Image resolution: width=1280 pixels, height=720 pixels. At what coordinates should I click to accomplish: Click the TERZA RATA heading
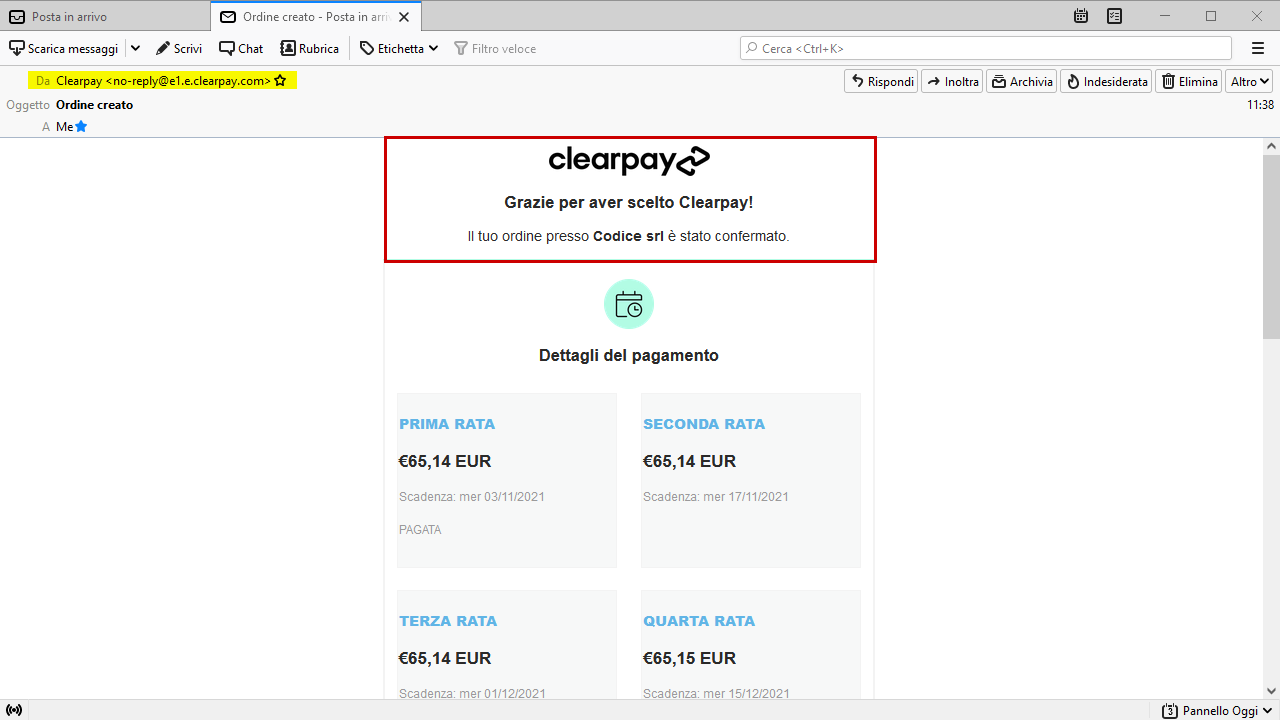point(448,621)
